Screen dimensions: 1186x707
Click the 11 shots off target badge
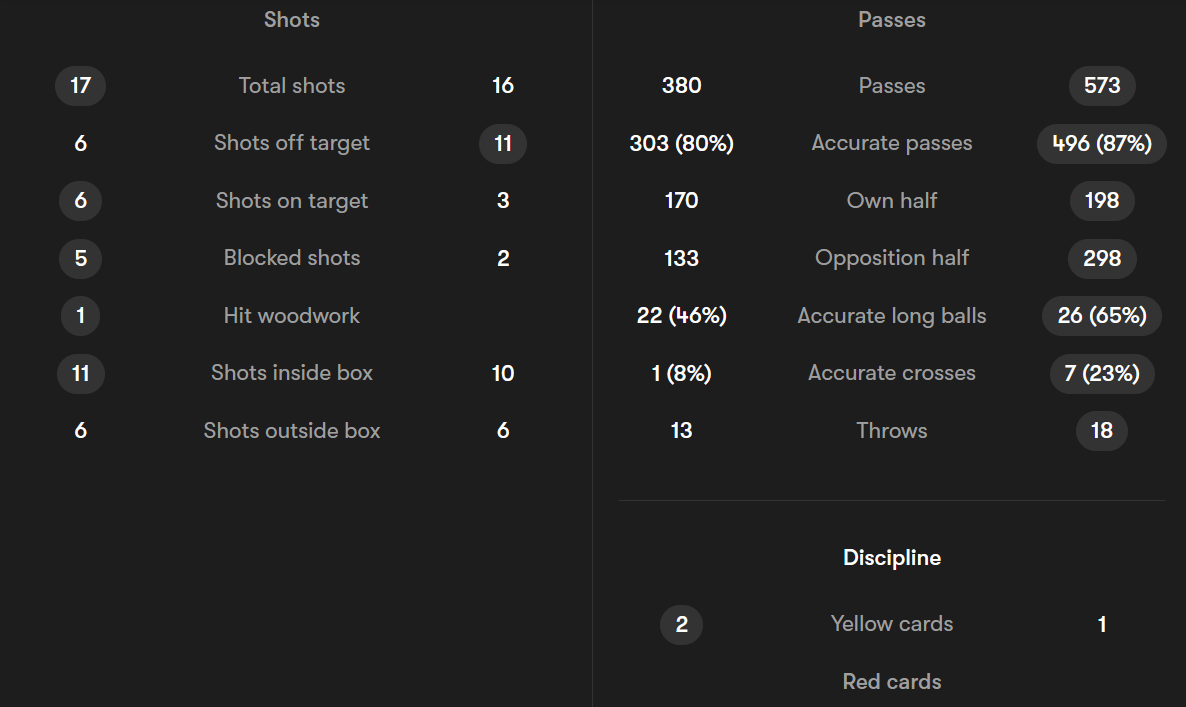coord(503,143)
